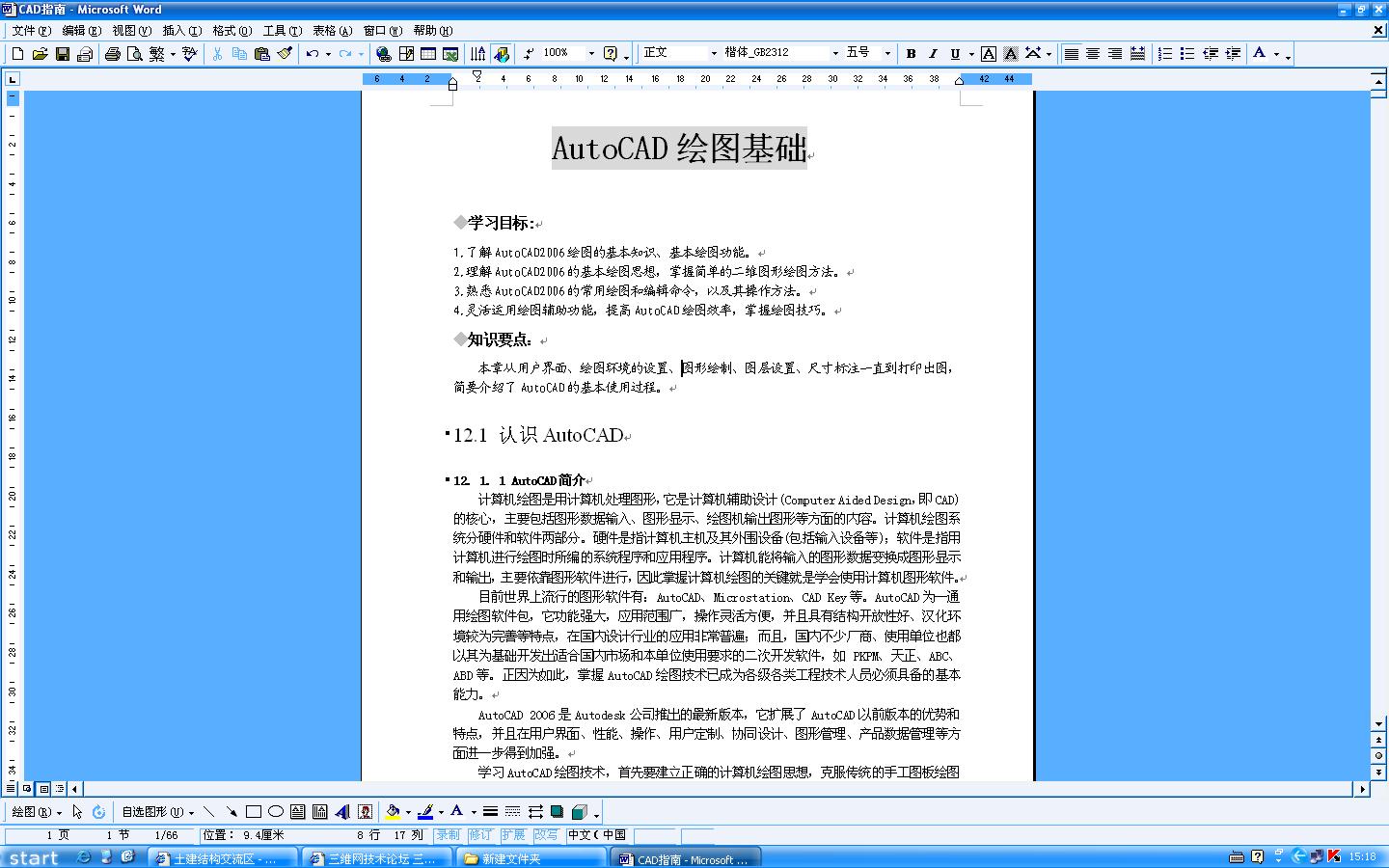
Task: Toggle italic formatting
Action: (933, 54)
